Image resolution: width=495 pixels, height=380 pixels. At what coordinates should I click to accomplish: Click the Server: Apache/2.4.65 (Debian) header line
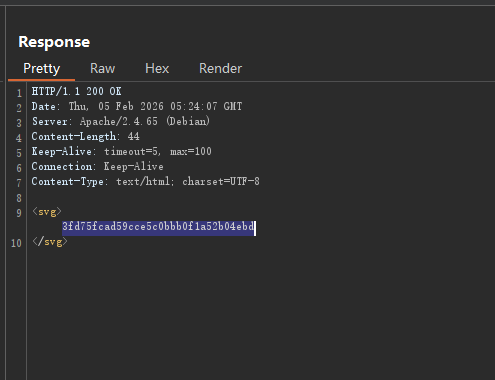click(121, 121)
